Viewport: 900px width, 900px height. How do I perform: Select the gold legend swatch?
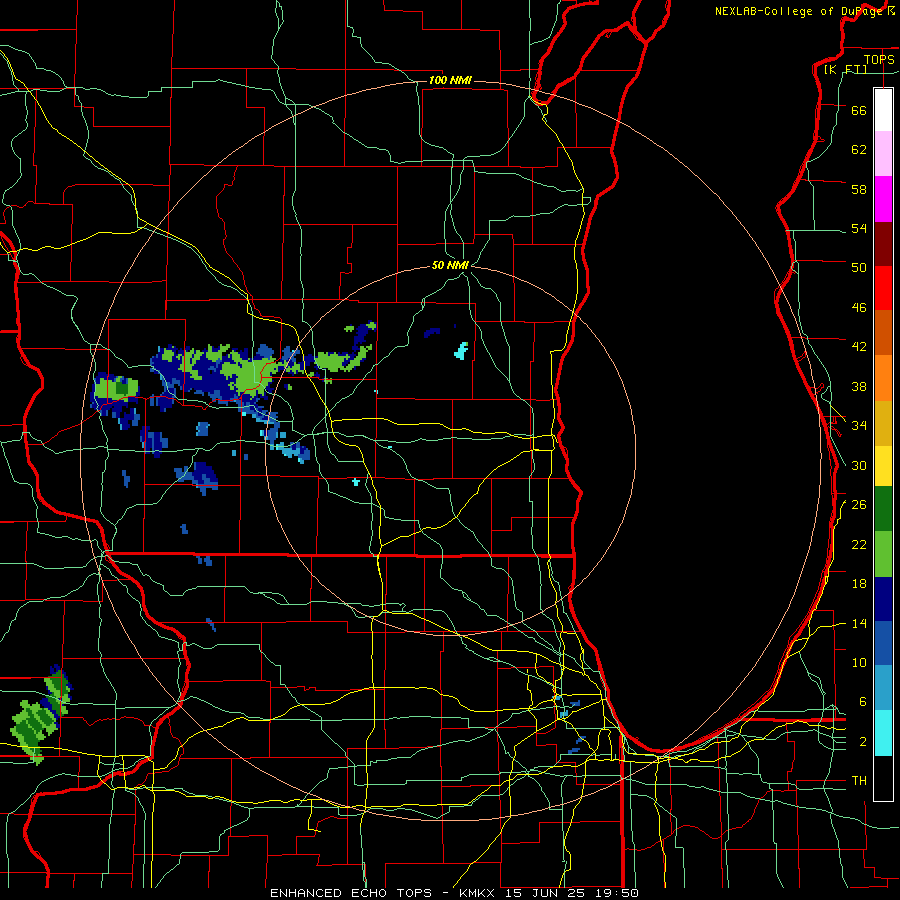tap(883, 424)
